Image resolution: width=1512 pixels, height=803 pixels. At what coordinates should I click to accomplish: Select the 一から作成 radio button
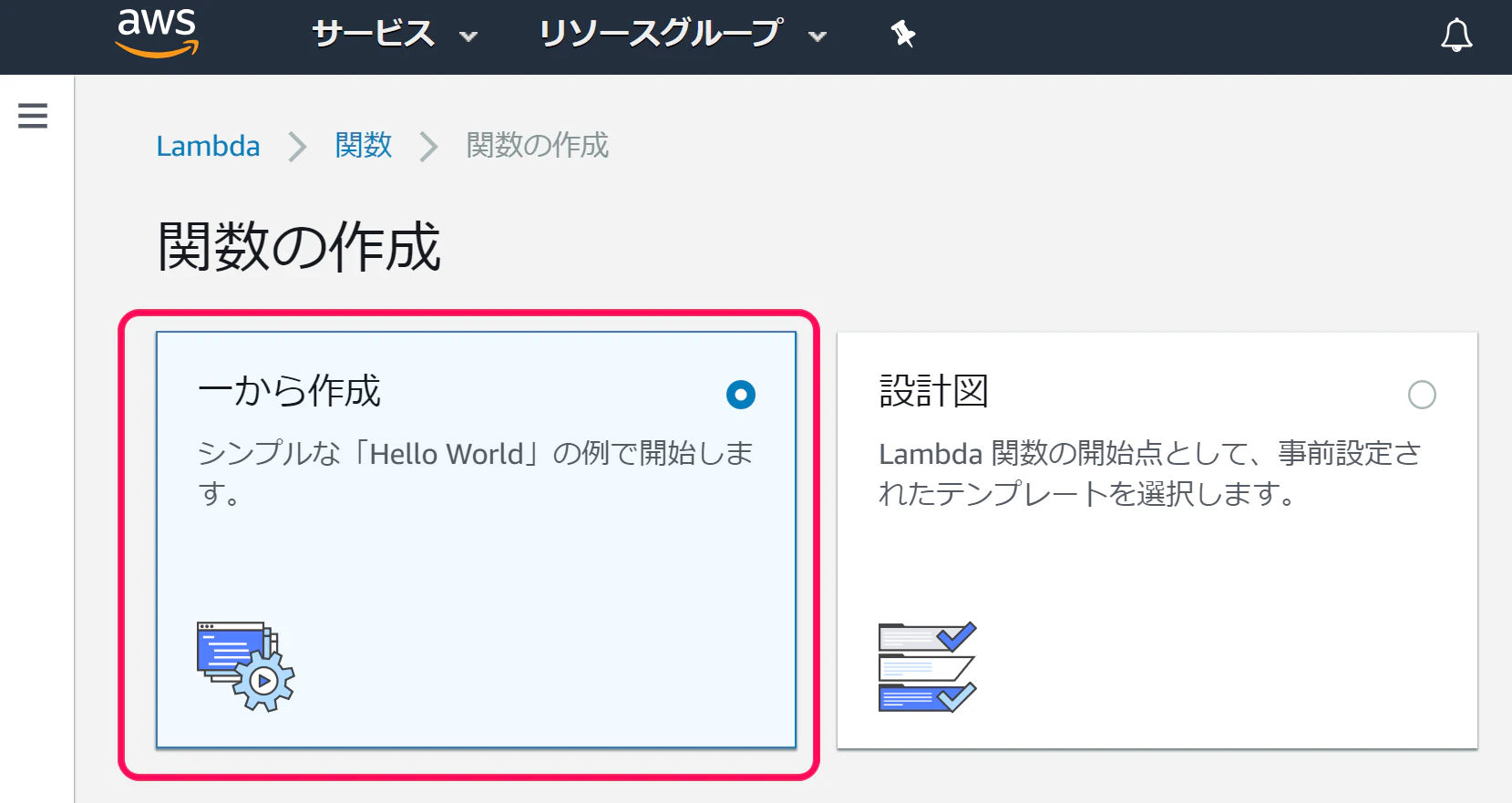click(740, 395)
